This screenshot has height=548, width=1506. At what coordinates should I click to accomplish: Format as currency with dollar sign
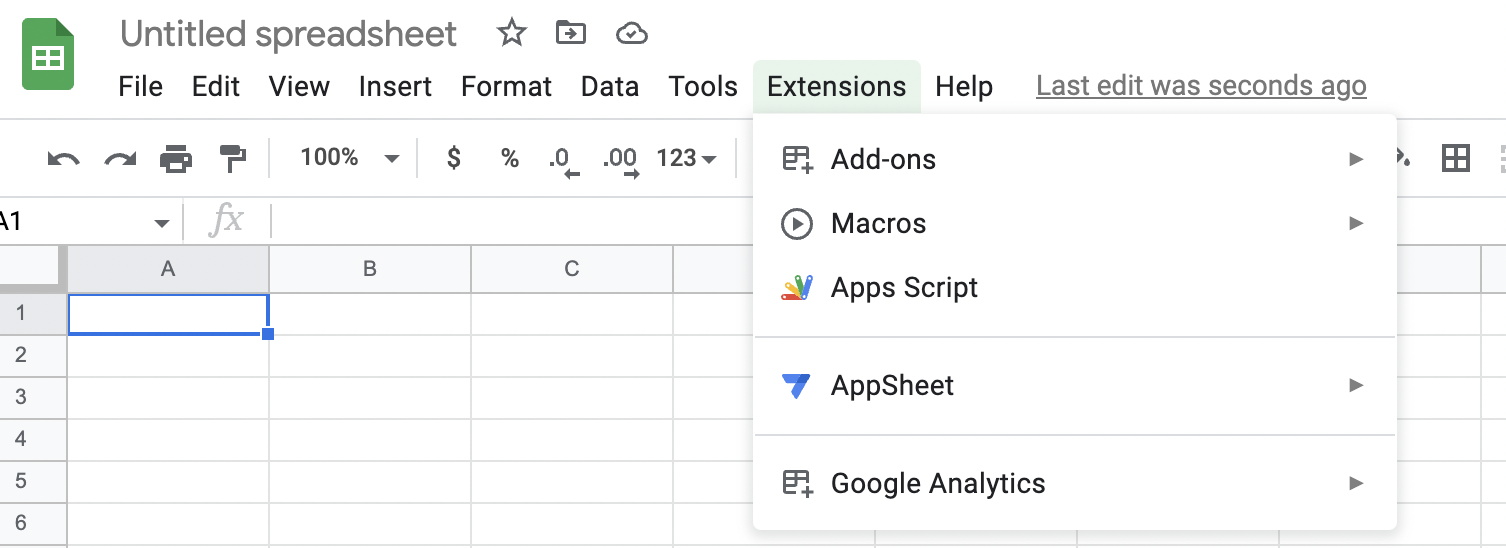[x=454, y=158]
